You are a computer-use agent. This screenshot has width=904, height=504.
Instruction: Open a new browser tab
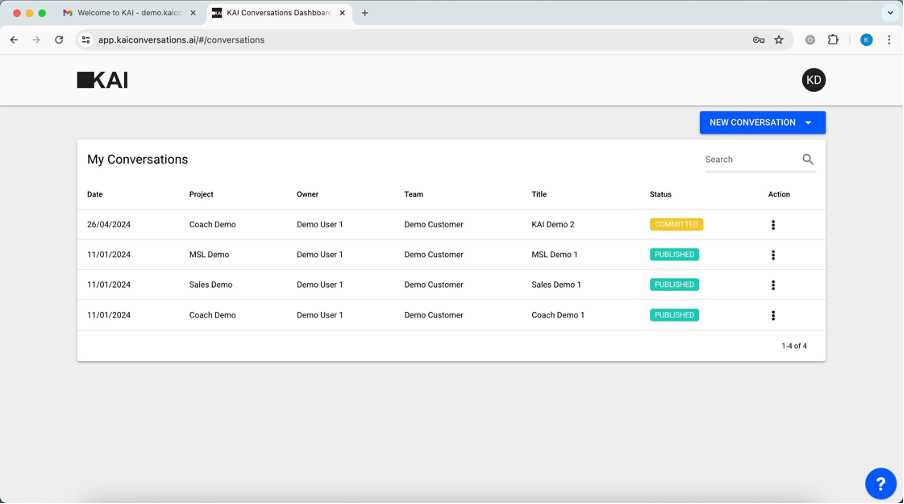[364, 13]
